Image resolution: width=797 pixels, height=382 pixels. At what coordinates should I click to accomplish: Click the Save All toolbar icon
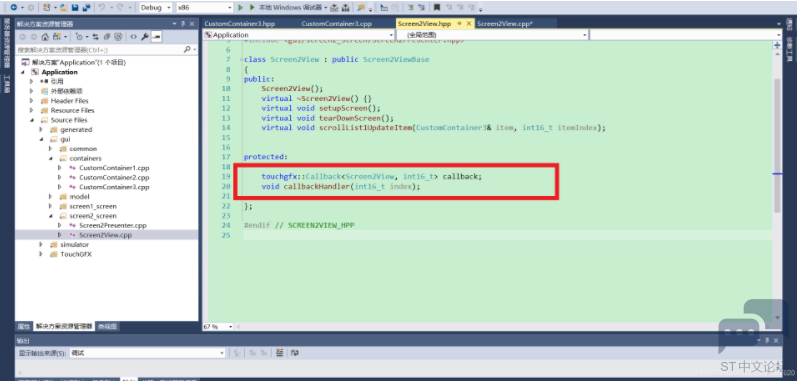(86, 8)
